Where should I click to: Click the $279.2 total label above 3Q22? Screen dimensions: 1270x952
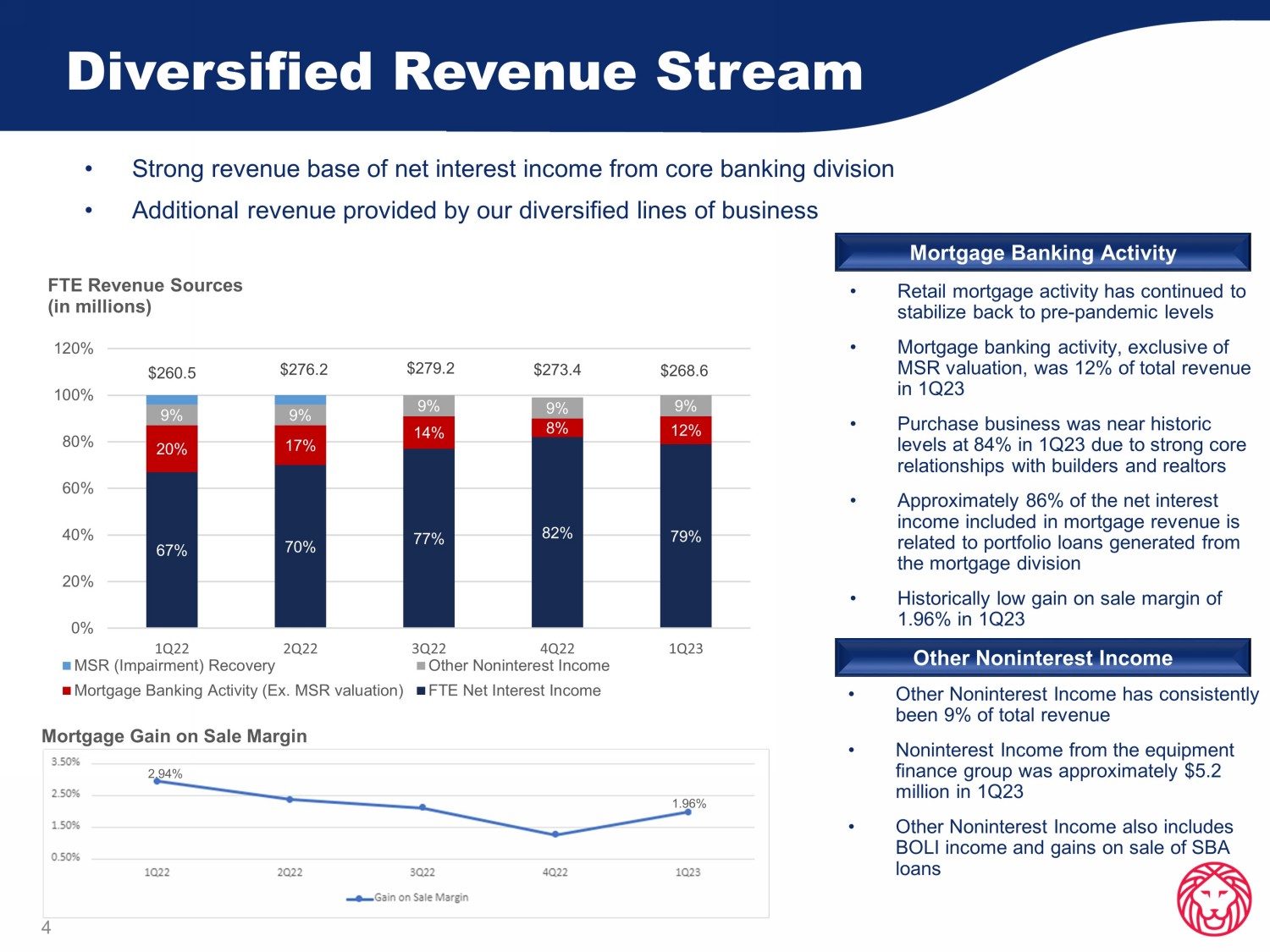[x=430, y=368]
